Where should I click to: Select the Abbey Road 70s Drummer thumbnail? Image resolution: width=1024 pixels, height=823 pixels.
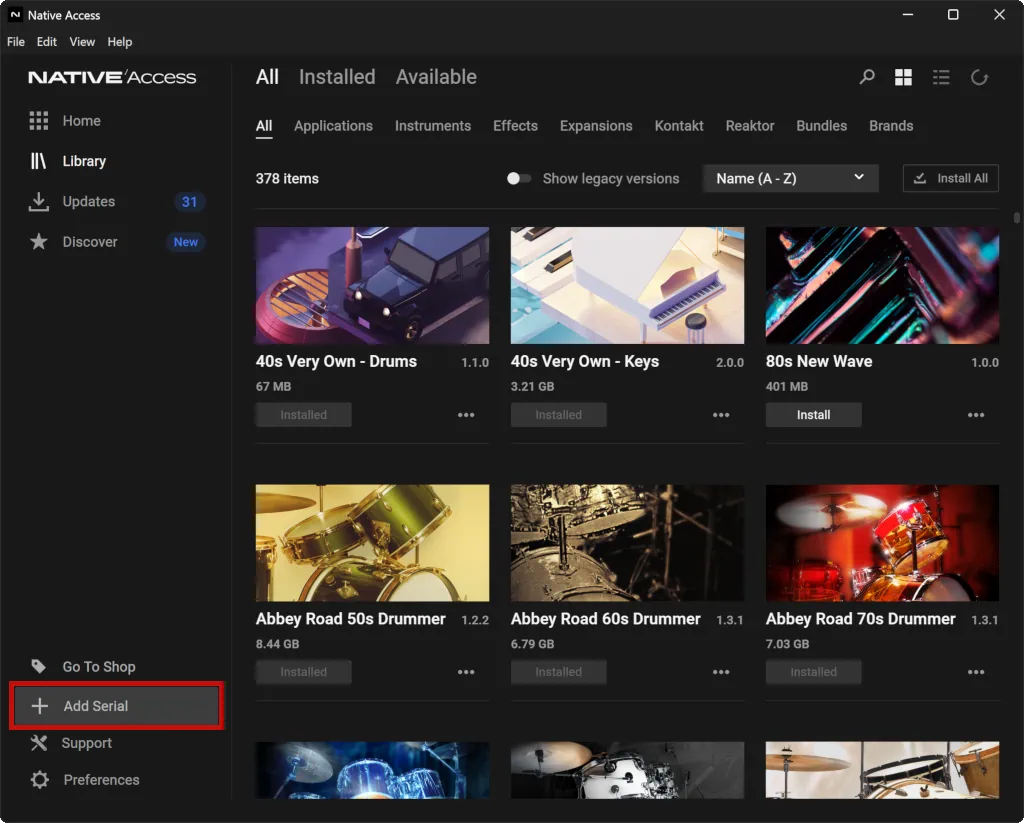point(882,543)
